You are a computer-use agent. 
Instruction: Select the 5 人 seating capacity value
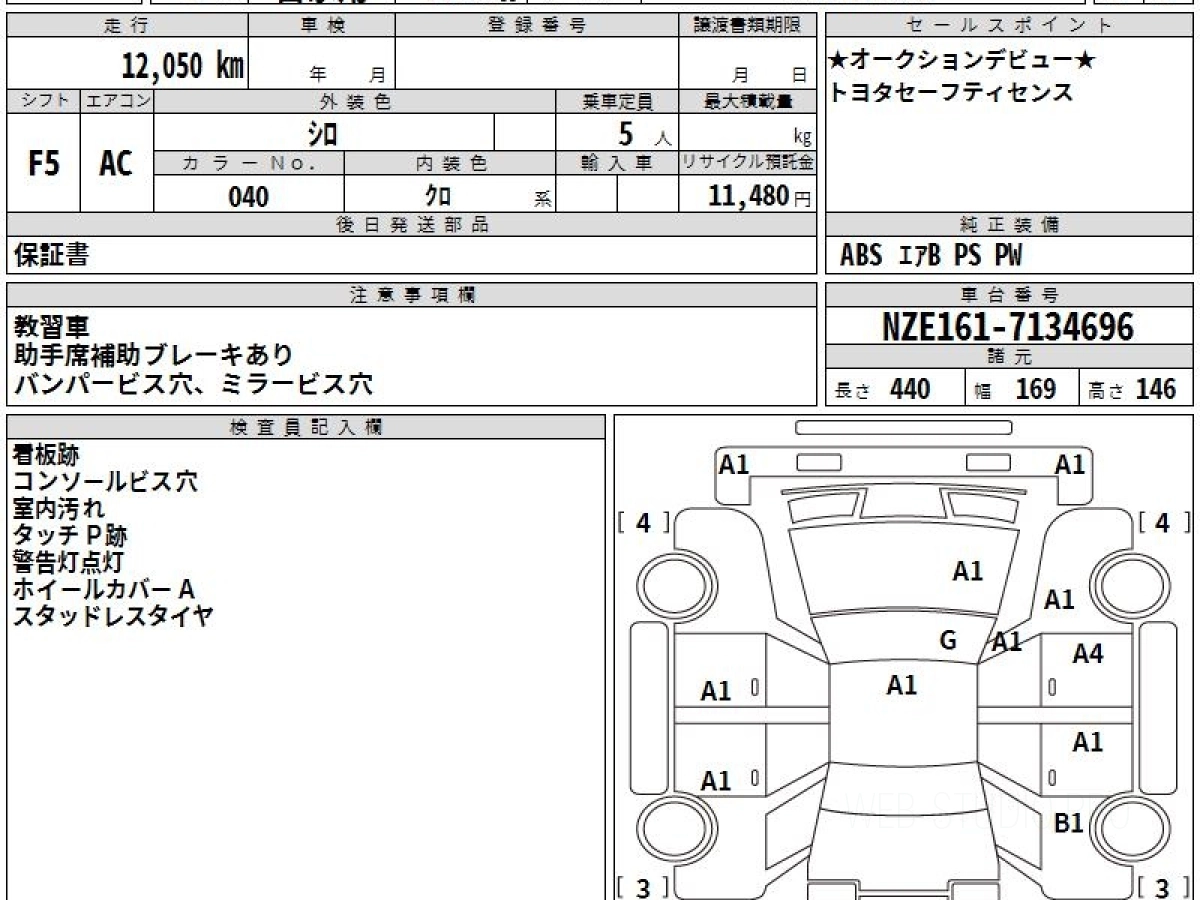click(645, 133)
